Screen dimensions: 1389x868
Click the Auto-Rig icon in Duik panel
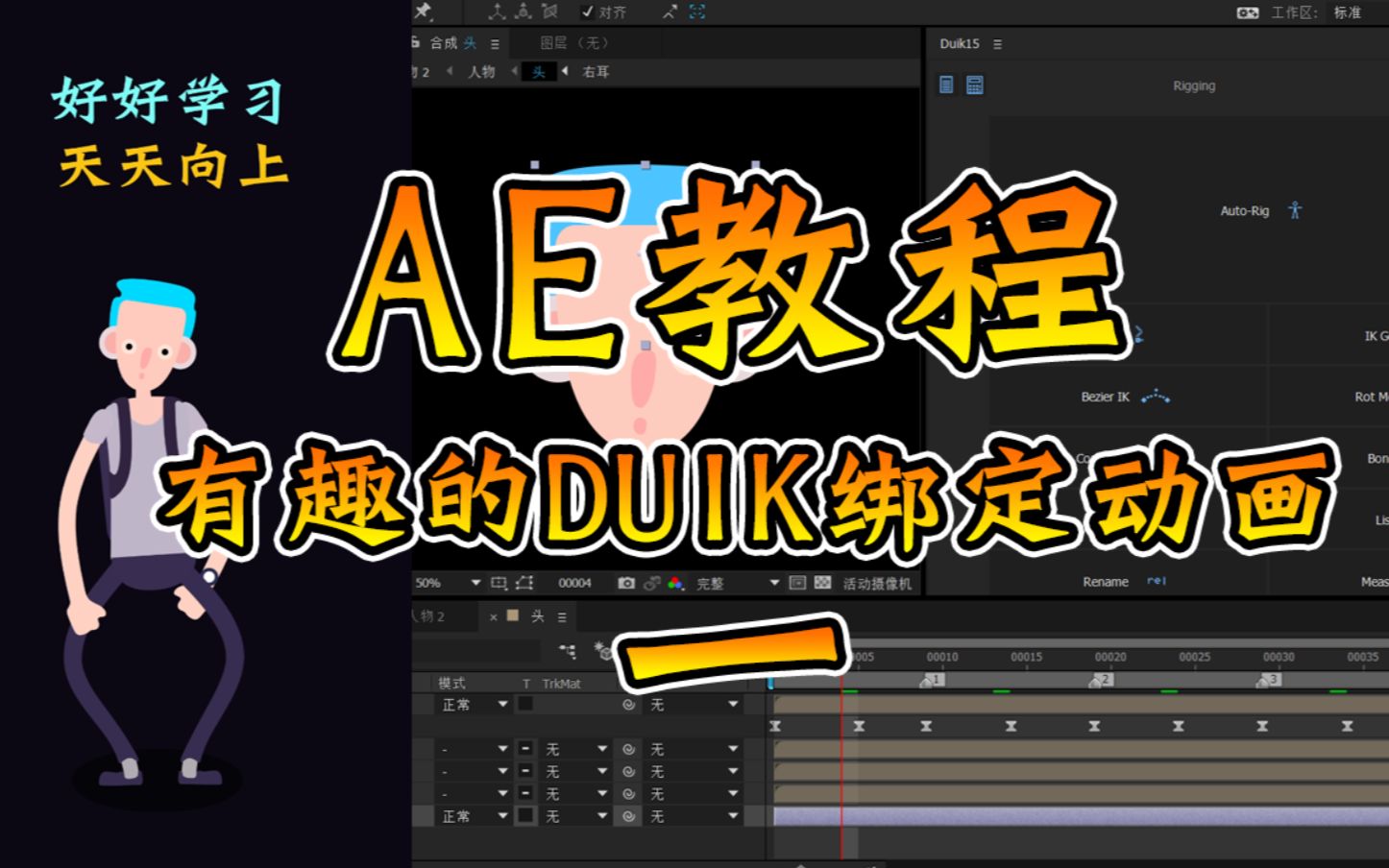coord(1296,210)
